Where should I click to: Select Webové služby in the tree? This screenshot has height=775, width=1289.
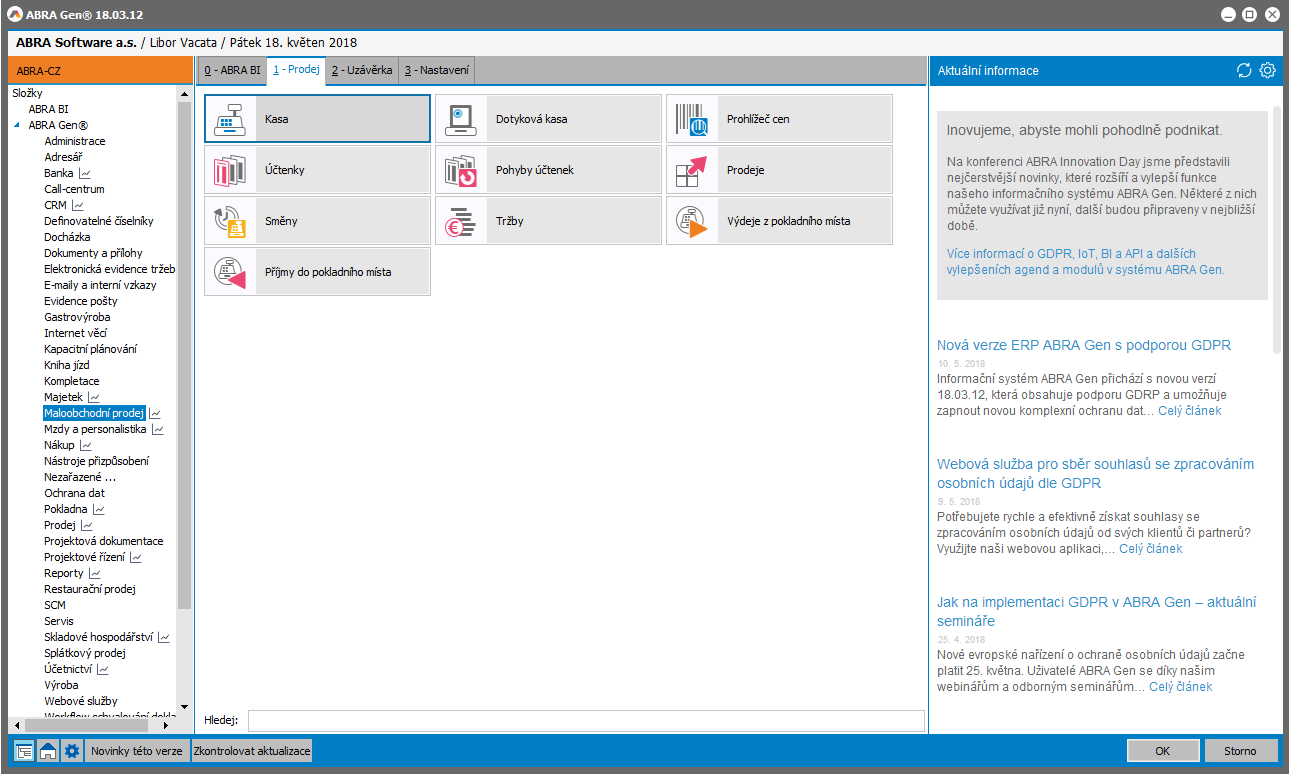tap(81, 701)
